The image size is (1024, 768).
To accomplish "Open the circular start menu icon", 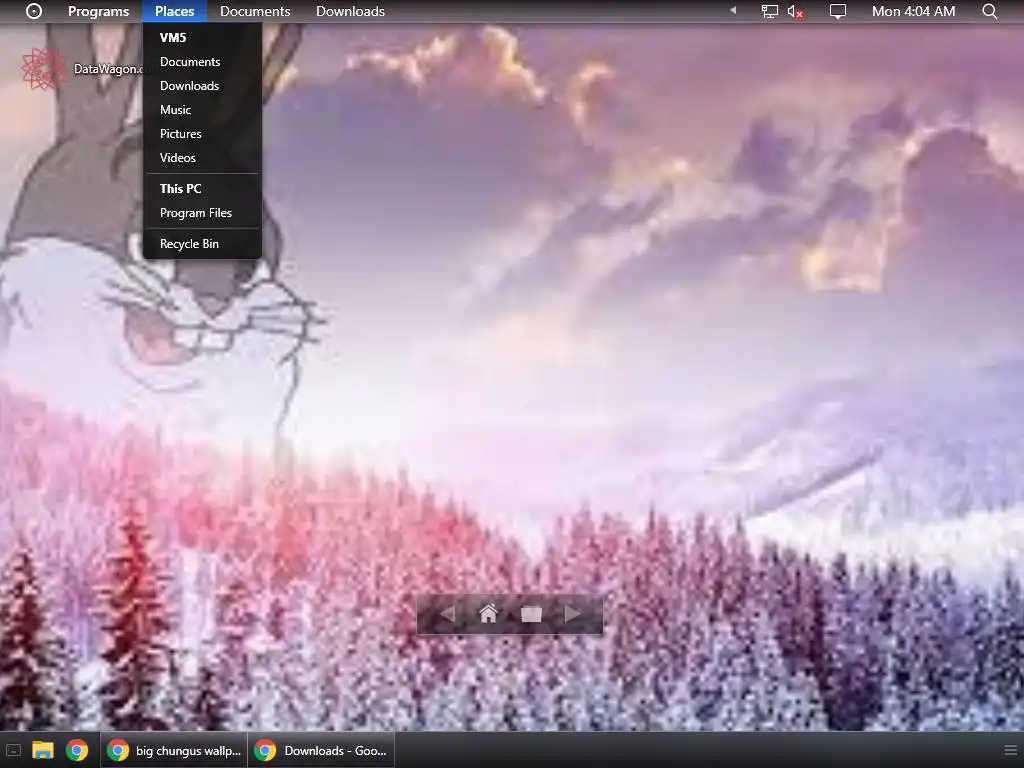I will tap(34, 11).
